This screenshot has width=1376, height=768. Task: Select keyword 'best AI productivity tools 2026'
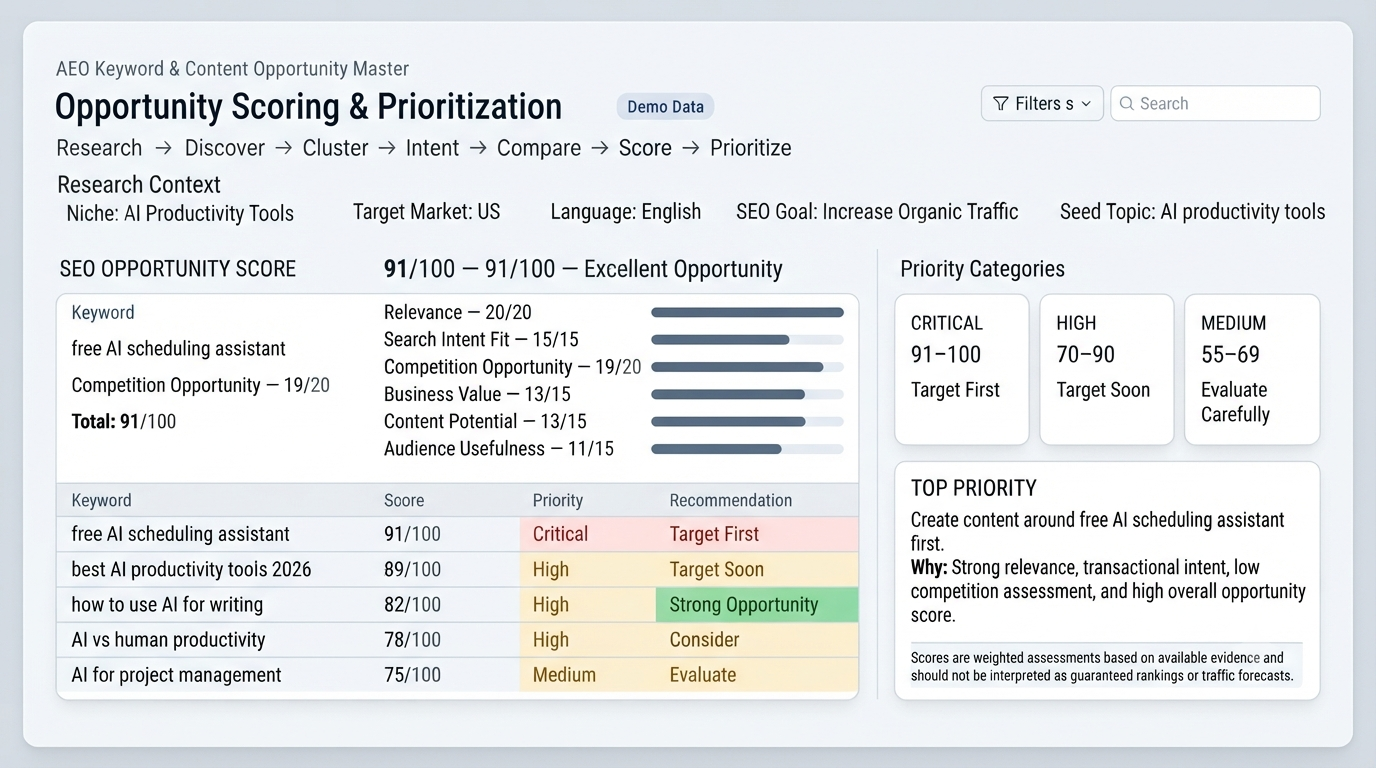tap(191, 570)
